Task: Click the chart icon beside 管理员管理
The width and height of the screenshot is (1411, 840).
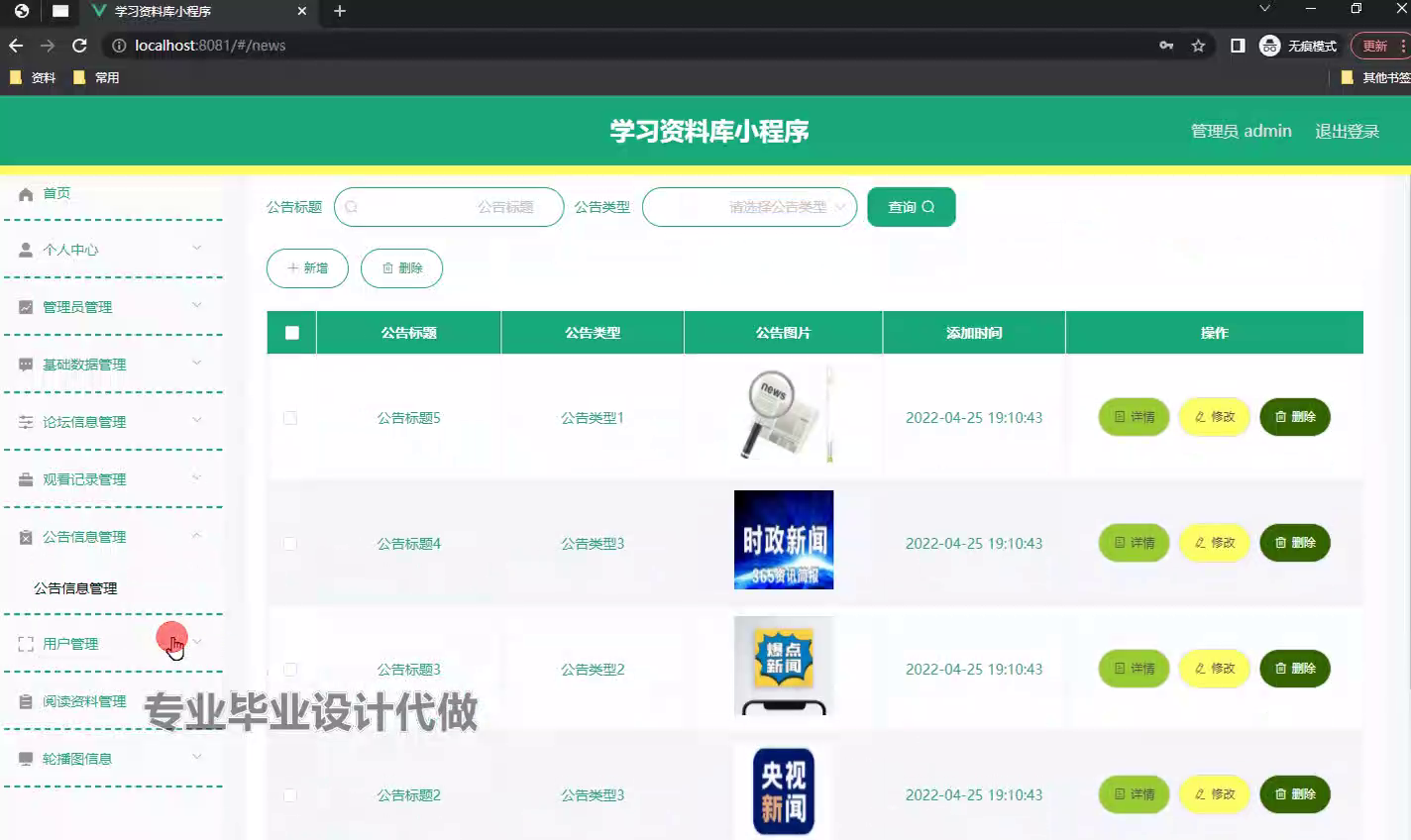Action: tap(26, 307)
